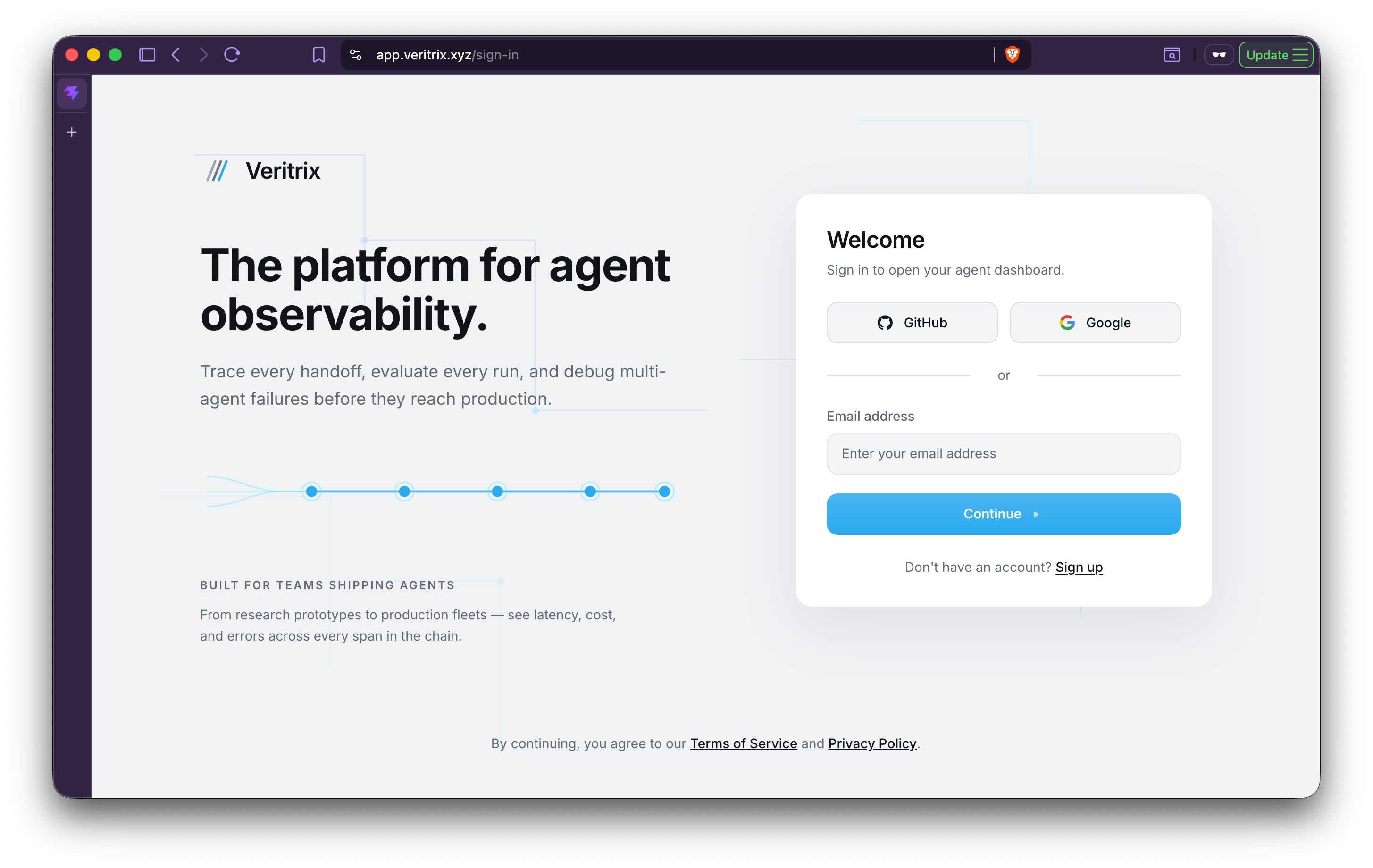Image resolution: width=1373 pixels, height=868 pixels.
Task: Click the "Welcome" heading
Action: pos(875,240)
